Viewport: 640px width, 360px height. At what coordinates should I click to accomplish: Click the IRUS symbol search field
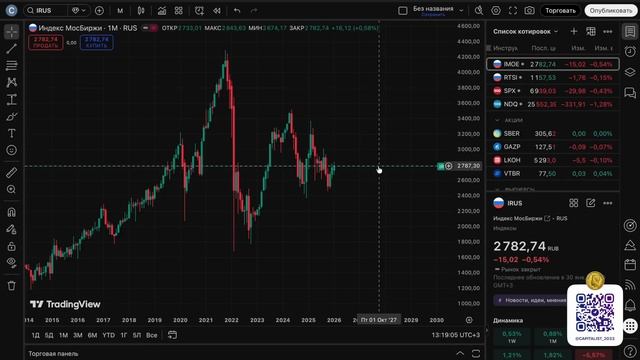point(46,11)
